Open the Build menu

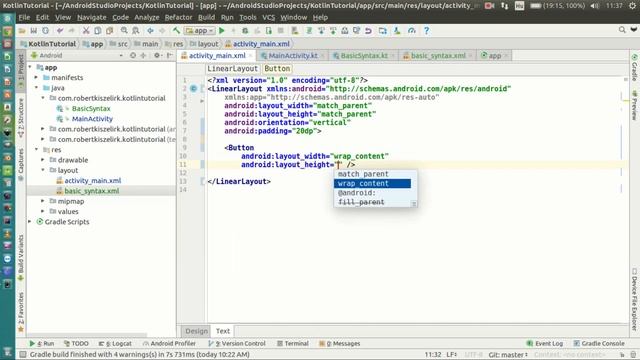tap(206, 18)
